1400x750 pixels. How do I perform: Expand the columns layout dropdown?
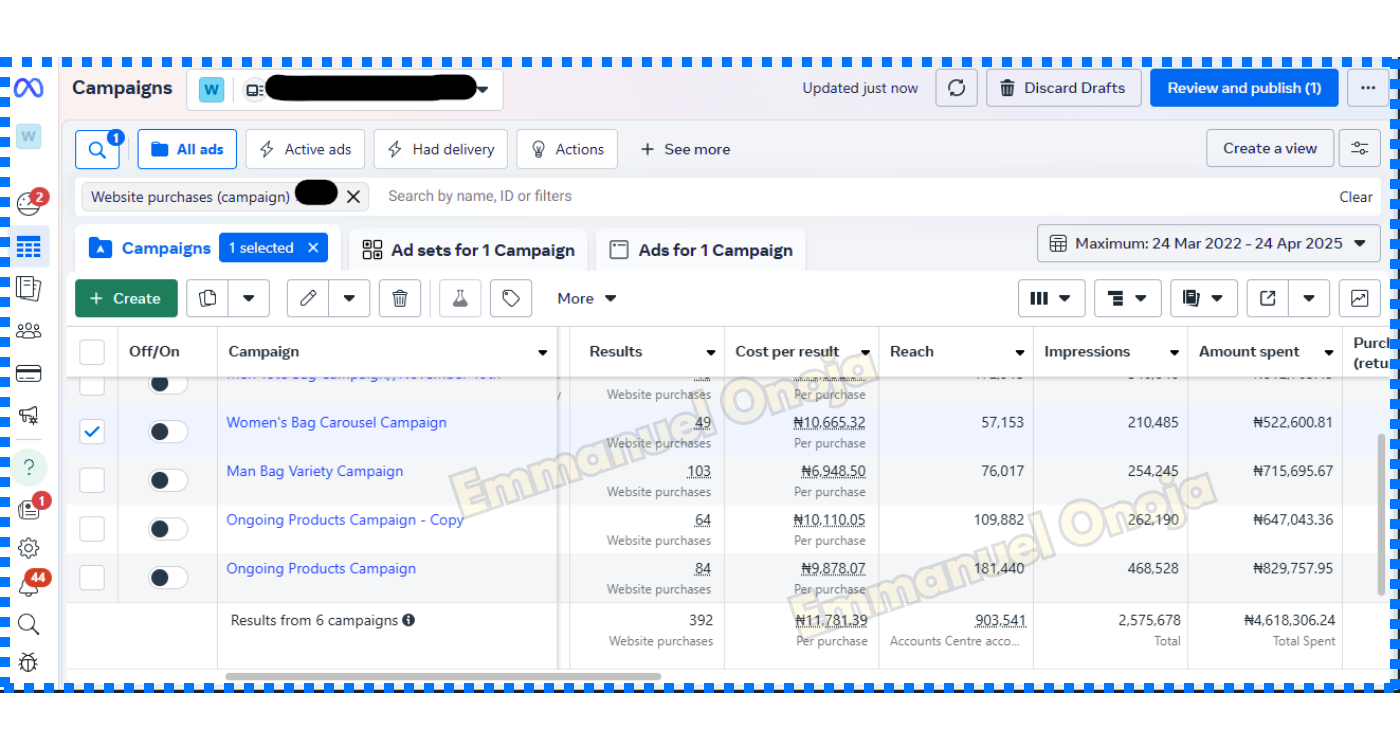click(1051, 298)
